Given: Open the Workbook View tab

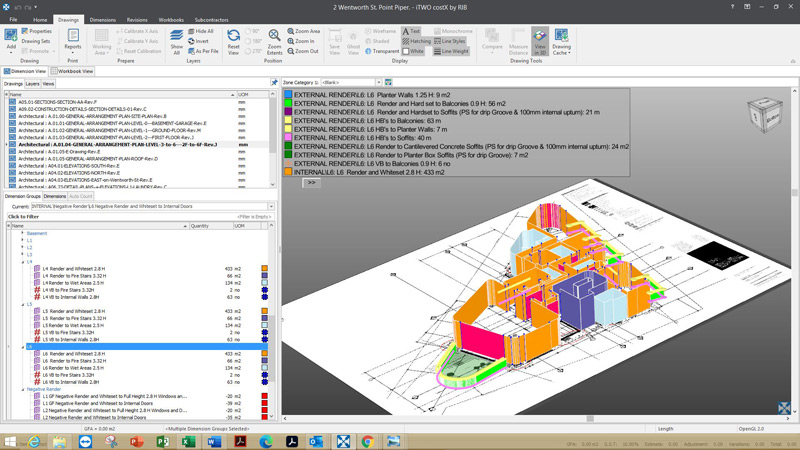Looking at the screenshot, I should tap(72, 71).
